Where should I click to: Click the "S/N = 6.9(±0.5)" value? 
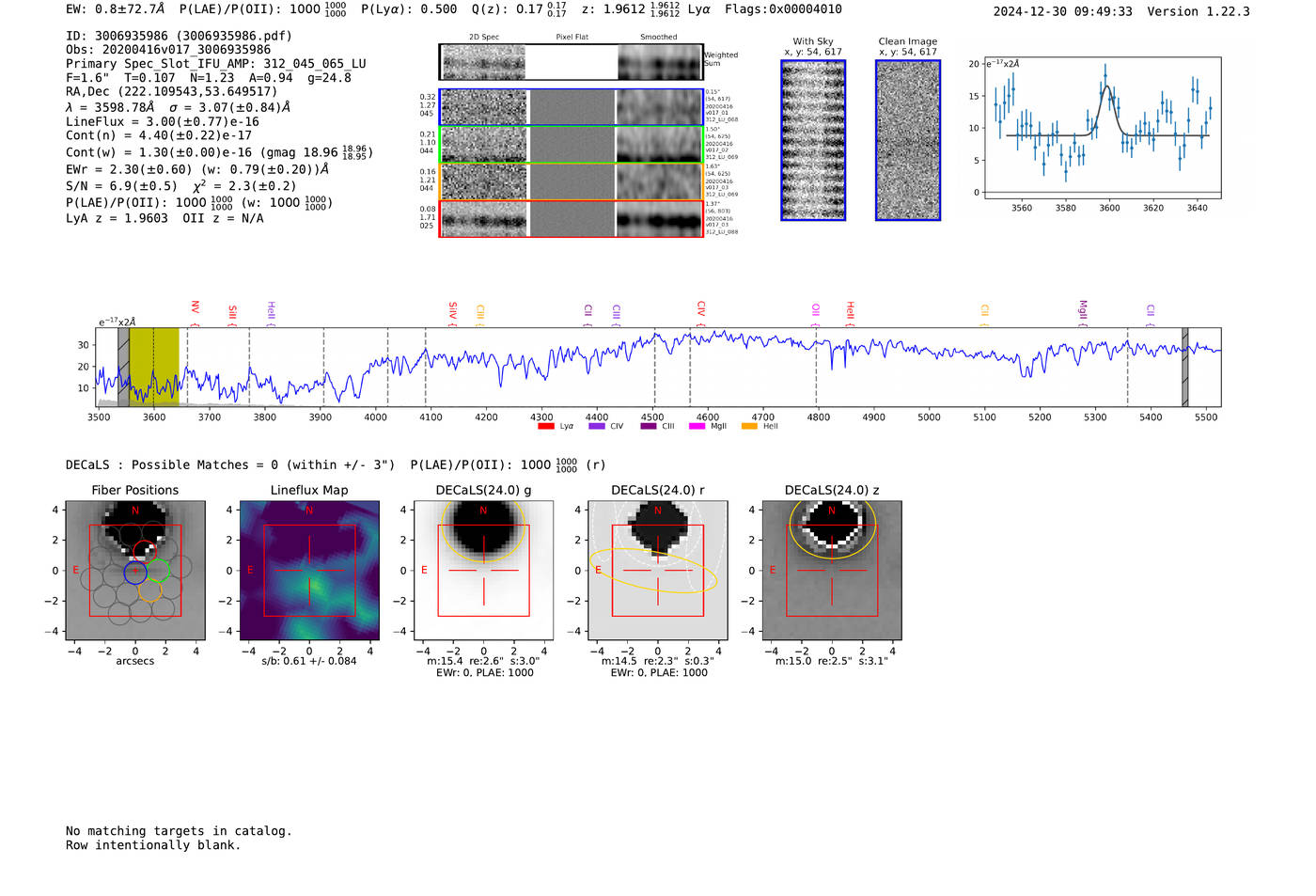point(121,186)
